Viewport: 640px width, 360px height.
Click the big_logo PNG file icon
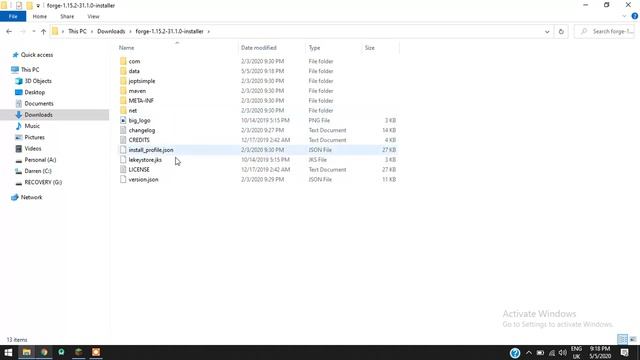tap(123, 120)
